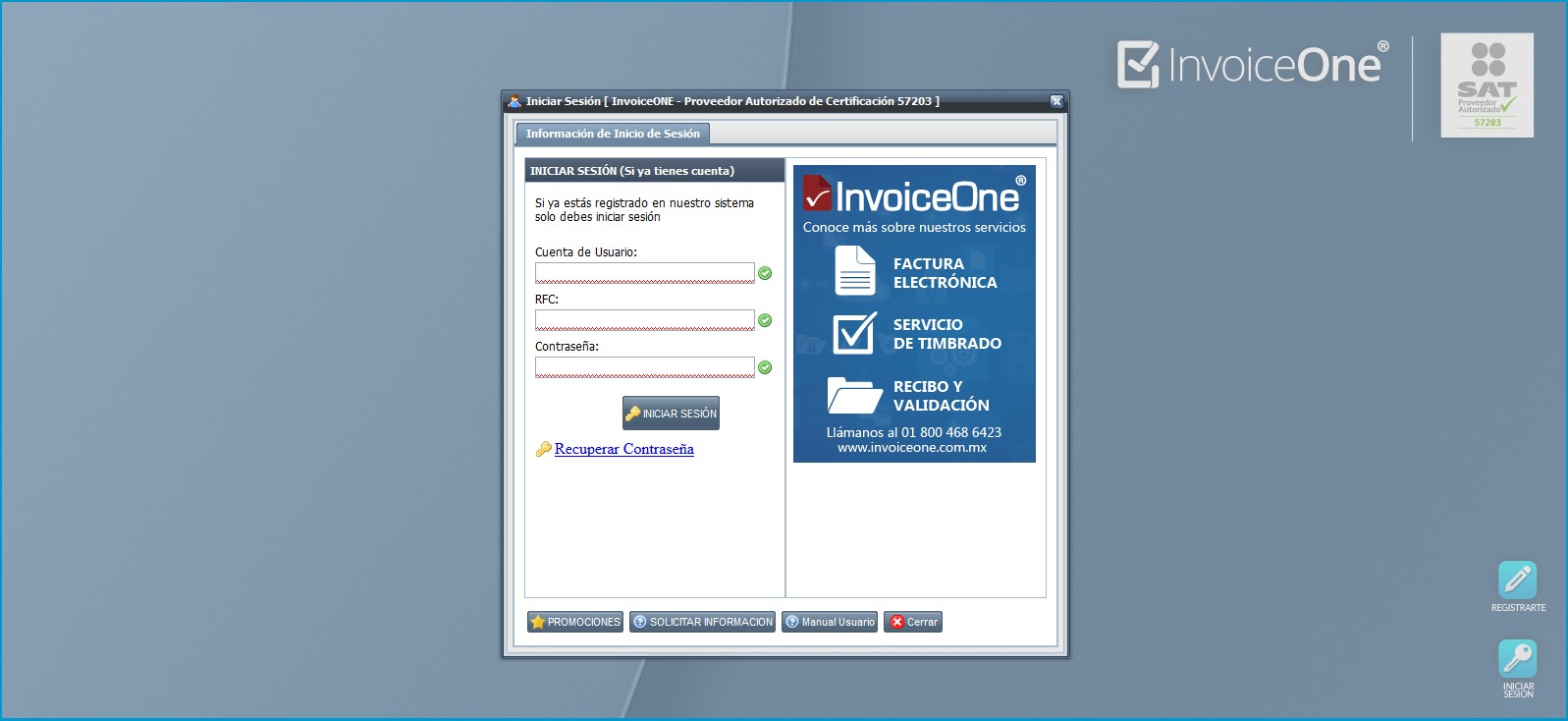Click the Factura Electrónica document icon
The height and width of the screenshot is (721, 1568).
click(x=855, y=270)
